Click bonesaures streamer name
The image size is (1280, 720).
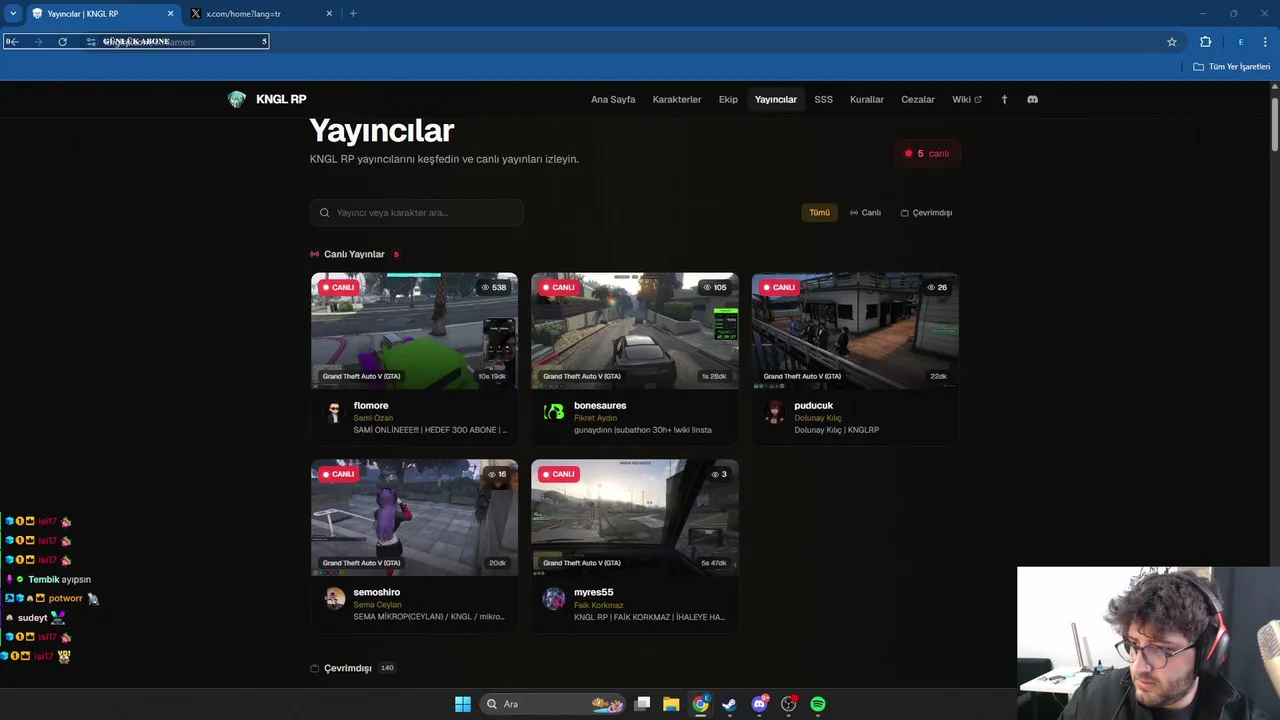click(600, 405)
